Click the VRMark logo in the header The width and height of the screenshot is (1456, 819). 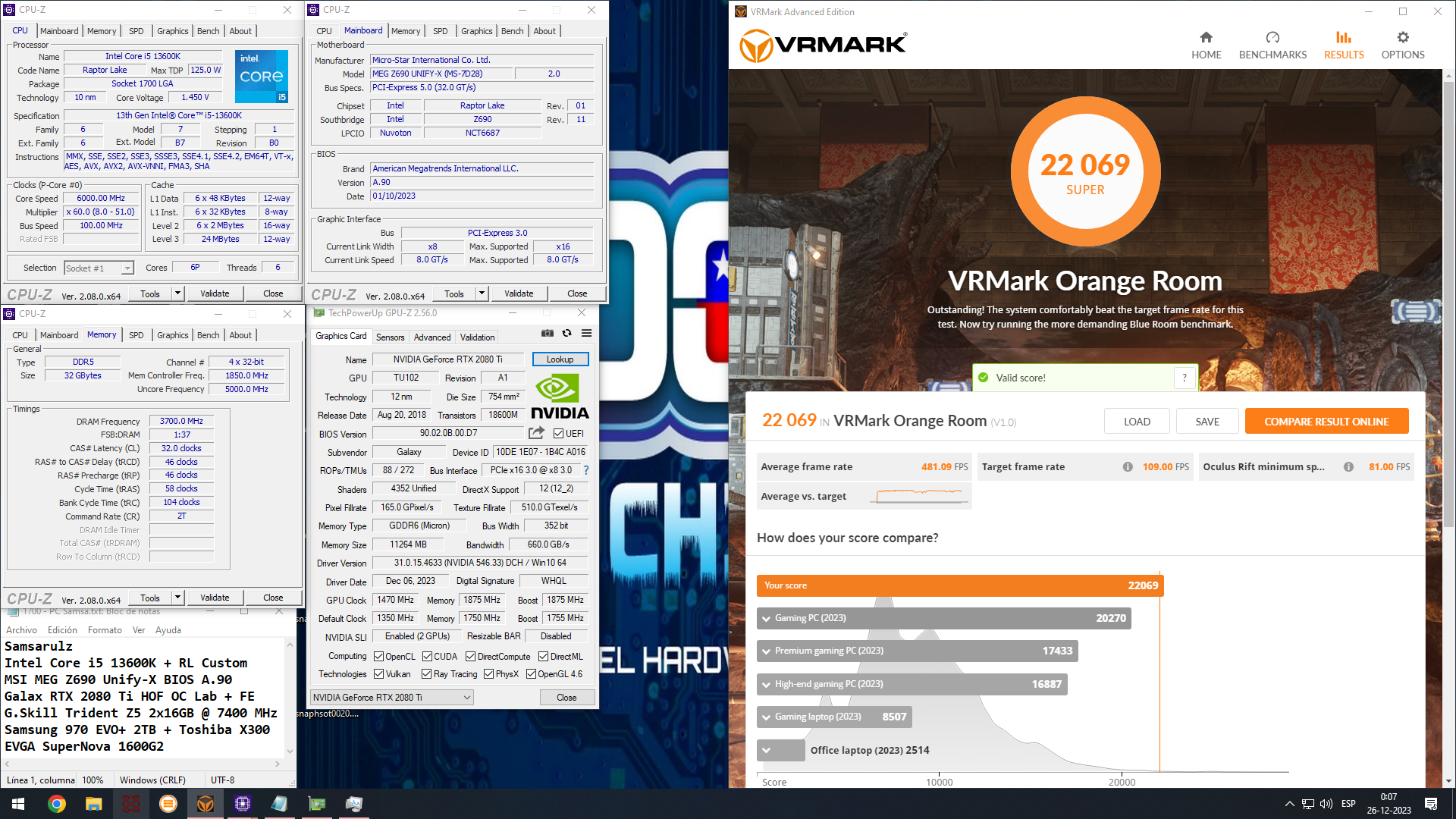(823, 45)
